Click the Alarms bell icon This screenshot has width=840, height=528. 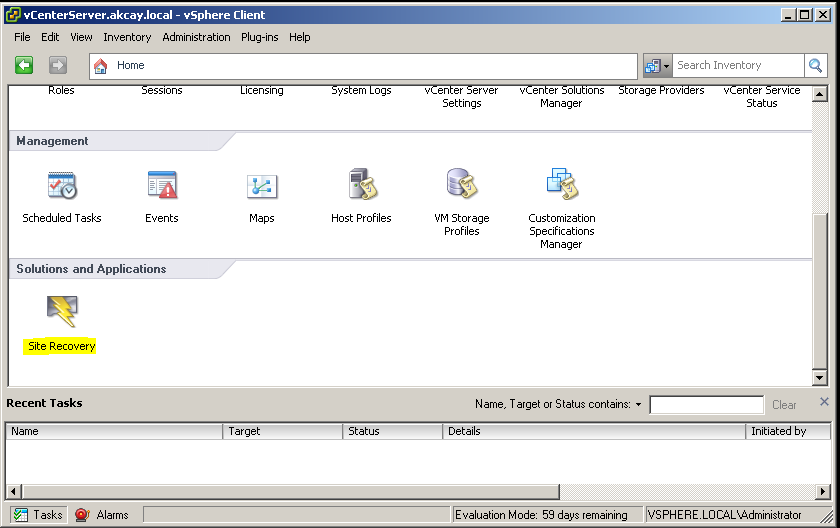tap(82, 515)
